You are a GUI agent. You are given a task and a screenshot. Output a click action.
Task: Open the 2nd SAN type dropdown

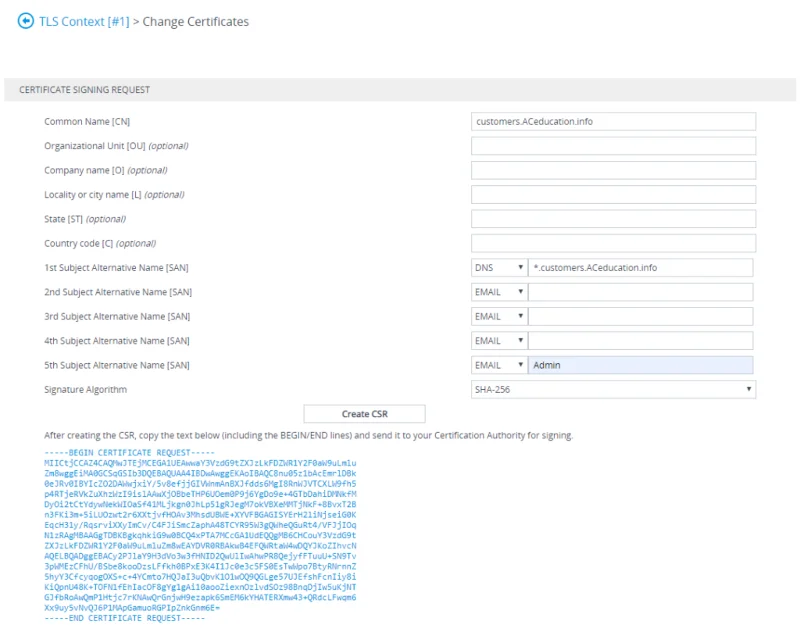[499, 292]
